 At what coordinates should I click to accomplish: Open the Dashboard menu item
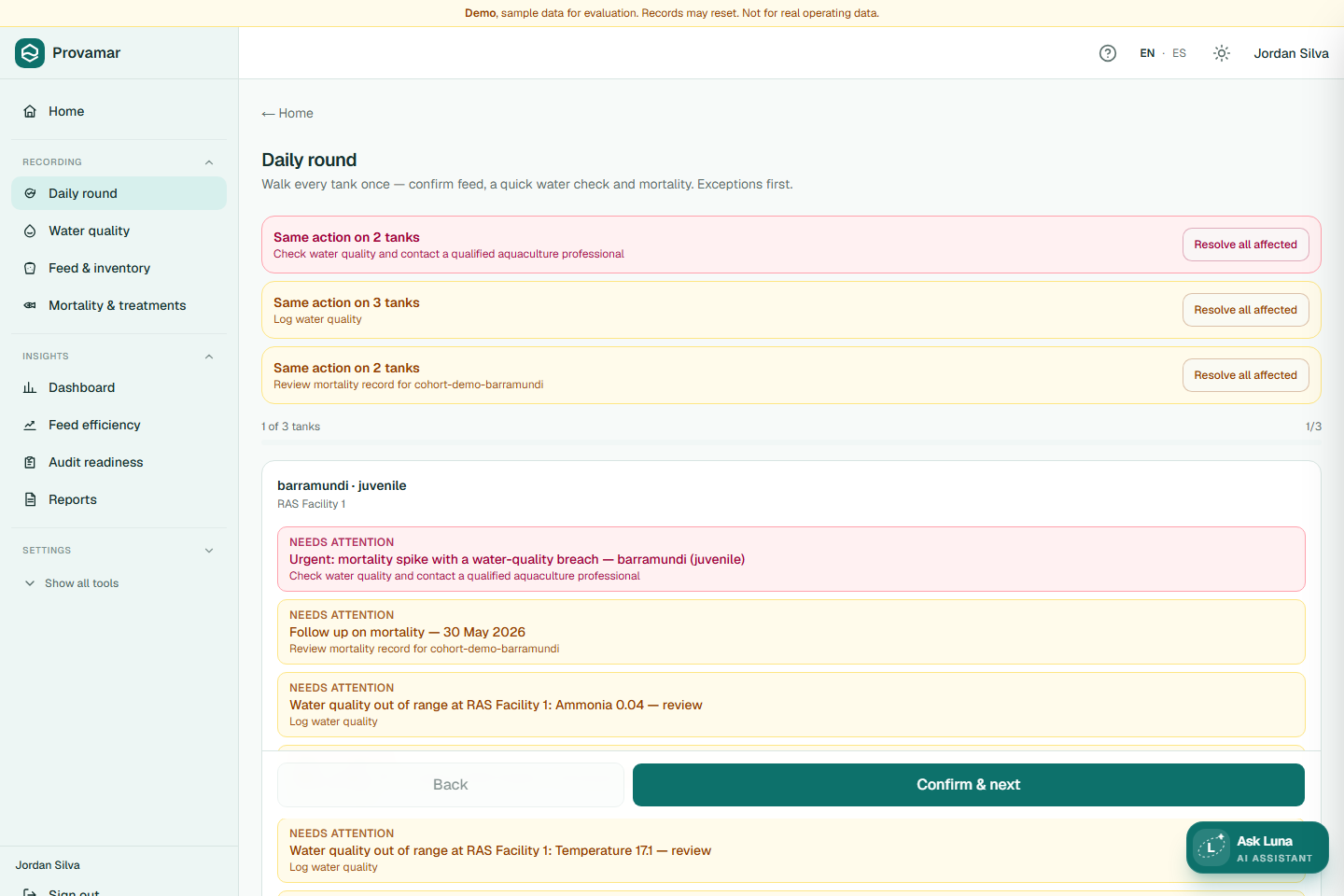[x=119, y=387]
